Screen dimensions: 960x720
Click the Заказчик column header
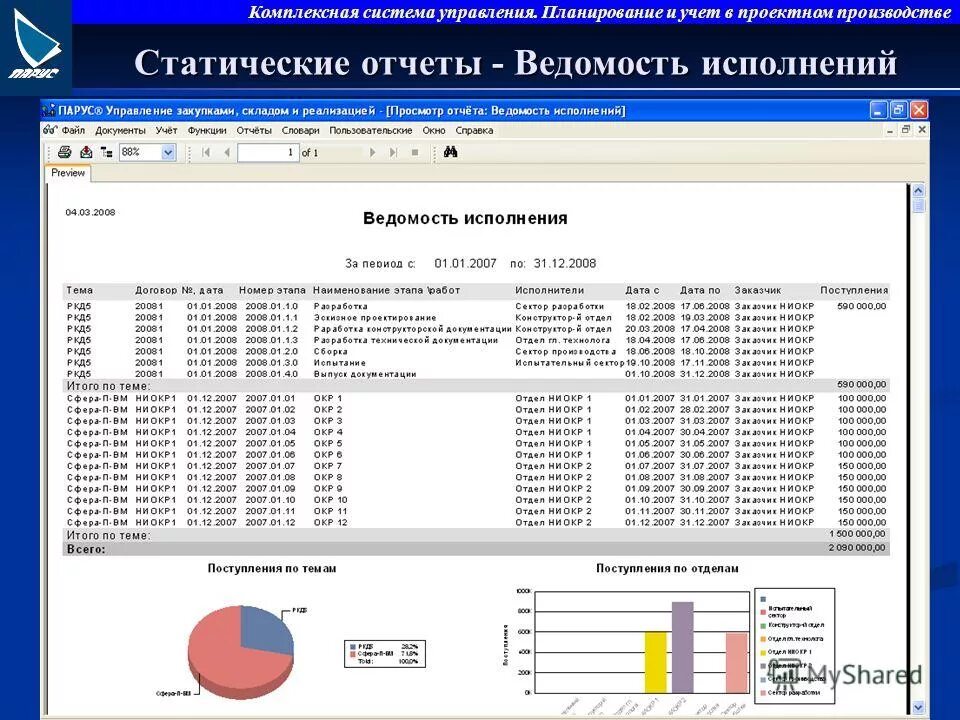(x=758, y=290)
